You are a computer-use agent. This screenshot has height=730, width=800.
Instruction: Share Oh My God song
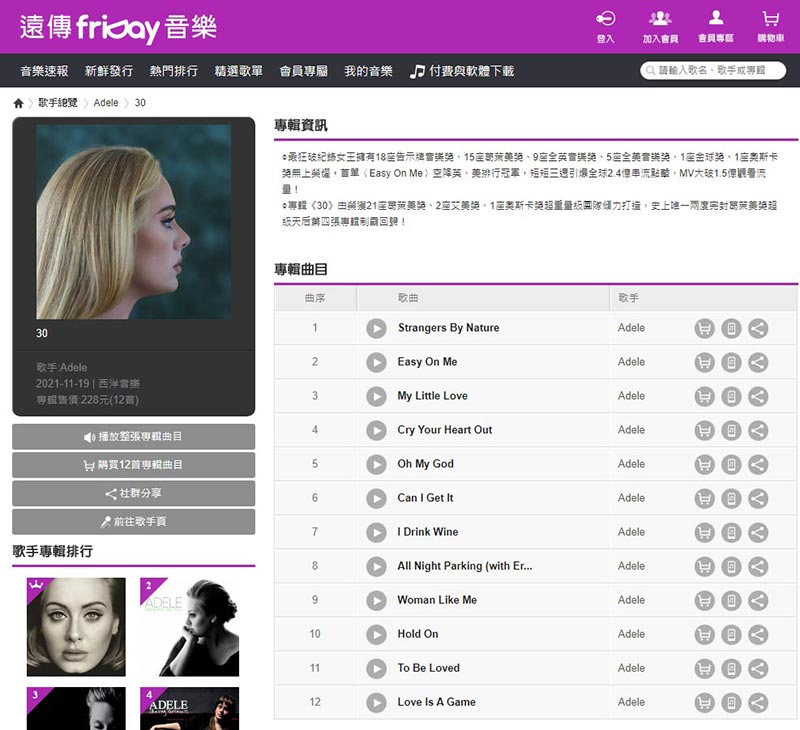[x=758, y=465]
